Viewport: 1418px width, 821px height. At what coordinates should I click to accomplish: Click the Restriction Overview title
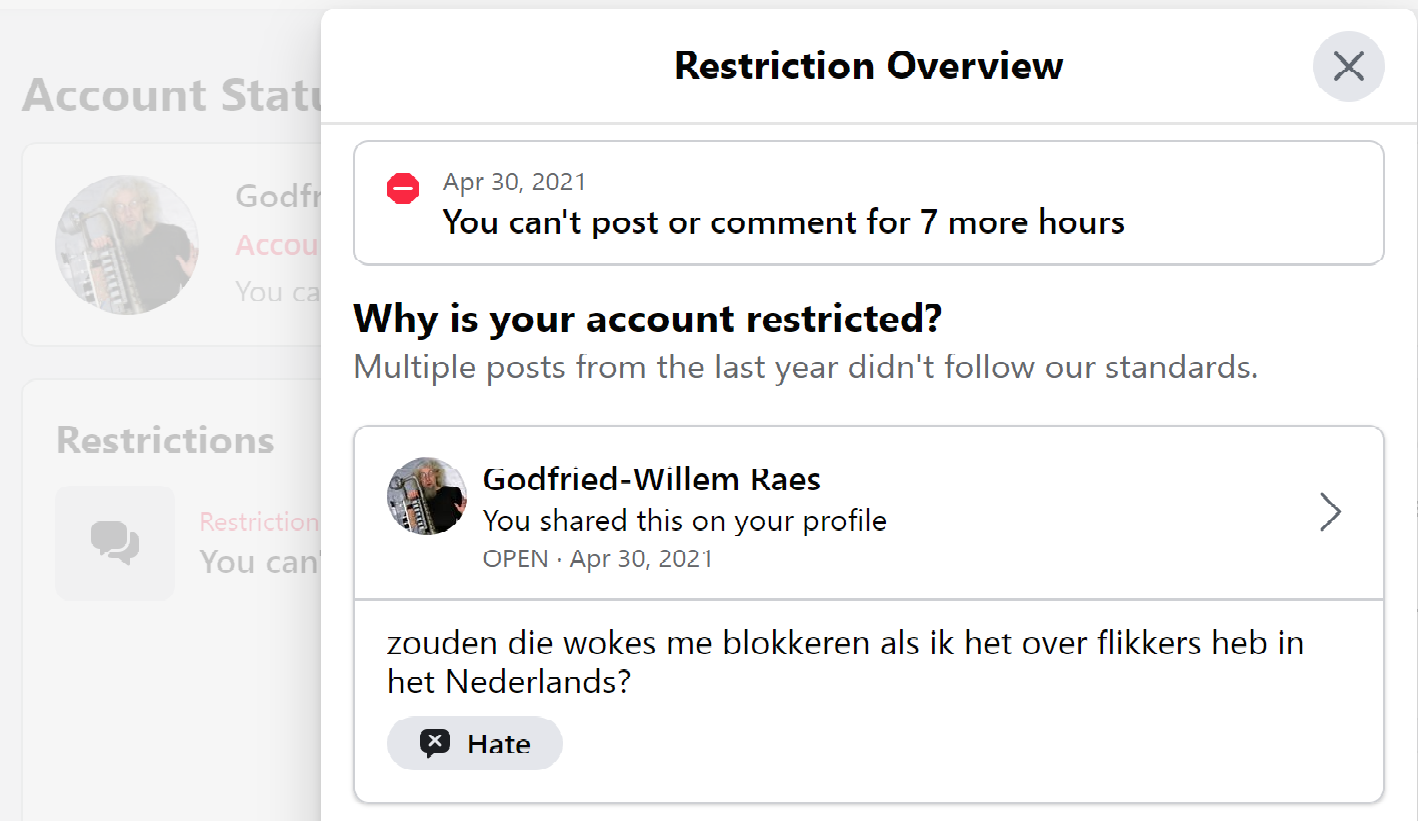point(868,66)
